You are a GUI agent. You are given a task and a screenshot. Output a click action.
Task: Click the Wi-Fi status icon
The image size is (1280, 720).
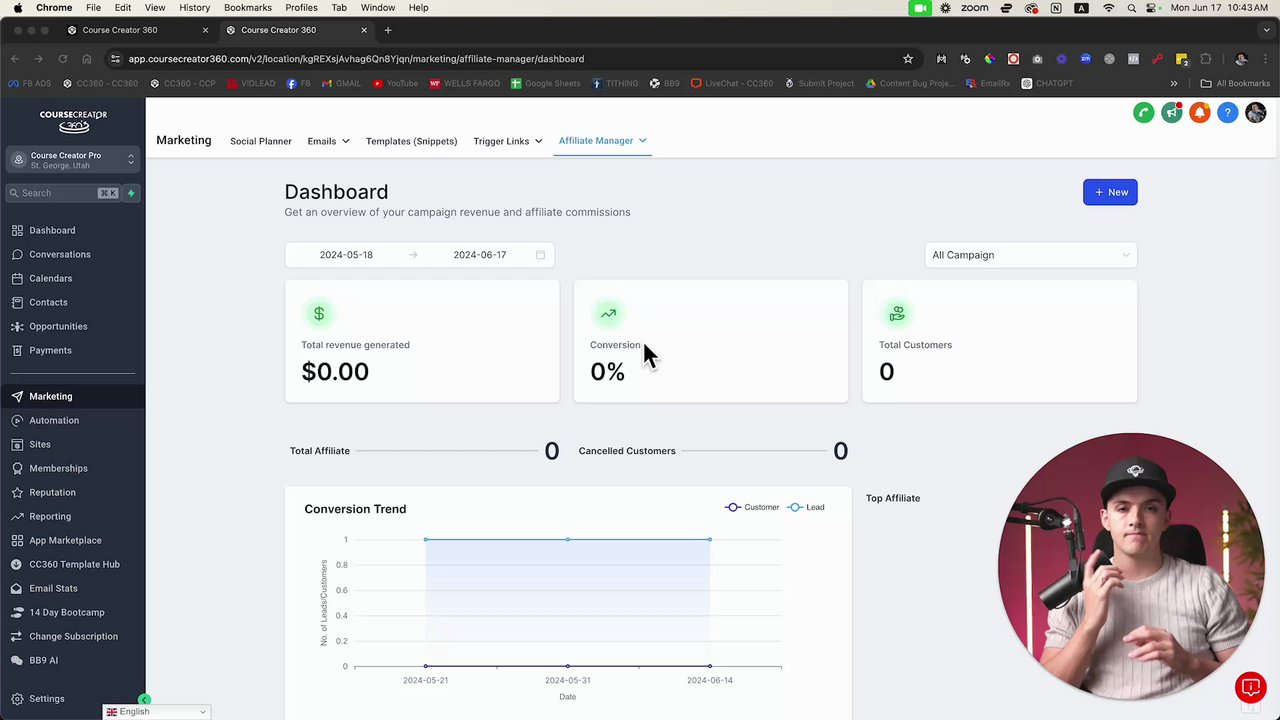click(x=1108, y=8)
